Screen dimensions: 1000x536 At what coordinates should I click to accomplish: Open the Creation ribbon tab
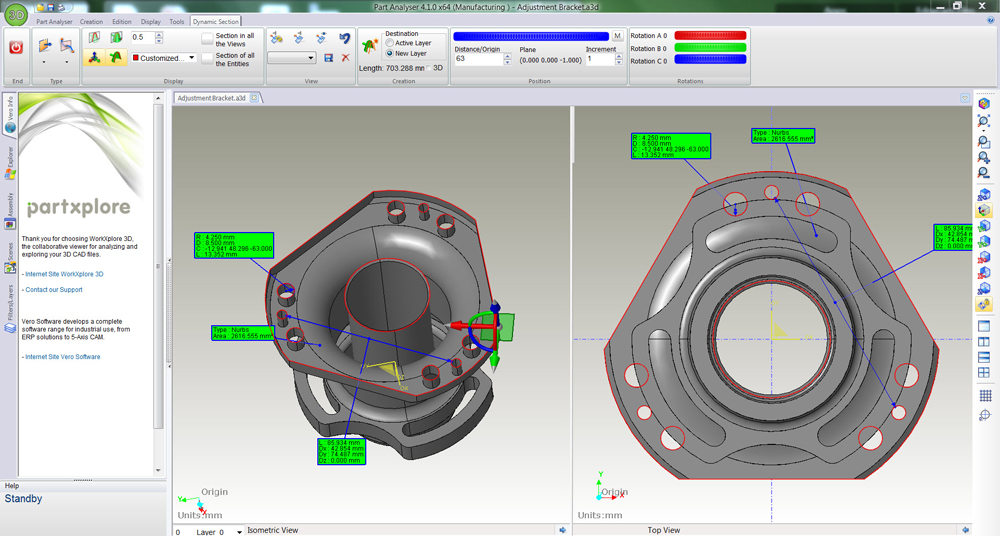[91, 22]
